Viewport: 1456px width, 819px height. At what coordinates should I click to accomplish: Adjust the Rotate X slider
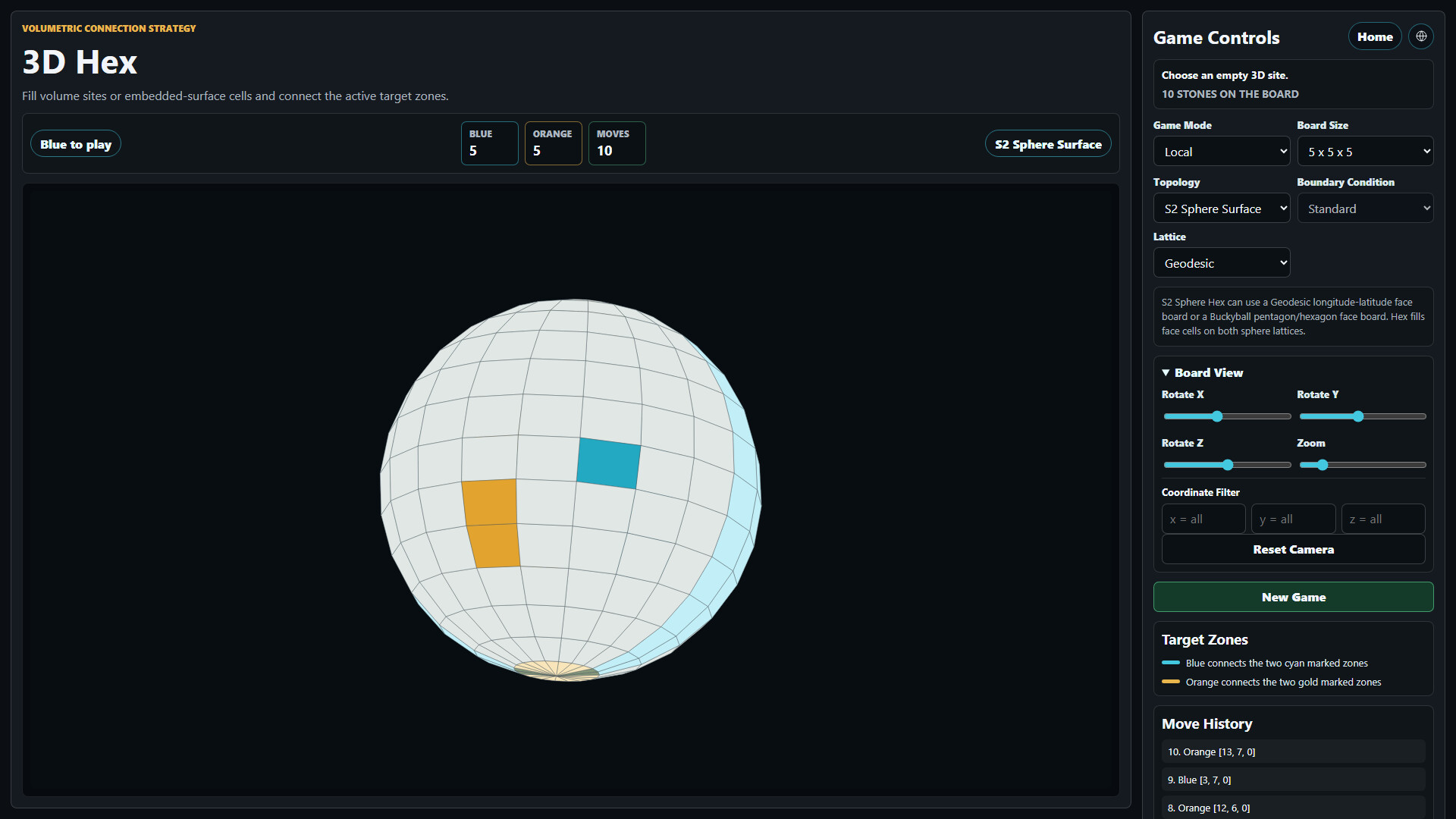point(1227,416)
